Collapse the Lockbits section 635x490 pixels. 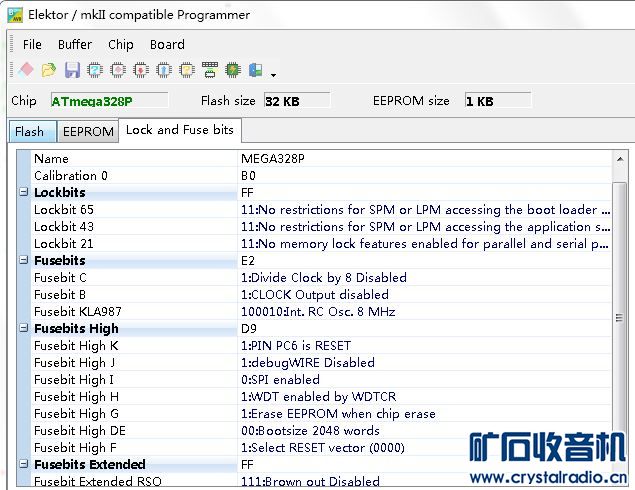coord(23,192)
